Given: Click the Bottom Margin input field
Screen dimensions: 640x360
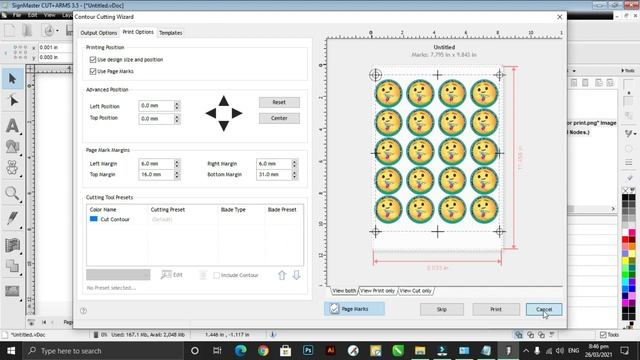Looking at the screenshot, I should pyautogui.click(x=274, y=174).
